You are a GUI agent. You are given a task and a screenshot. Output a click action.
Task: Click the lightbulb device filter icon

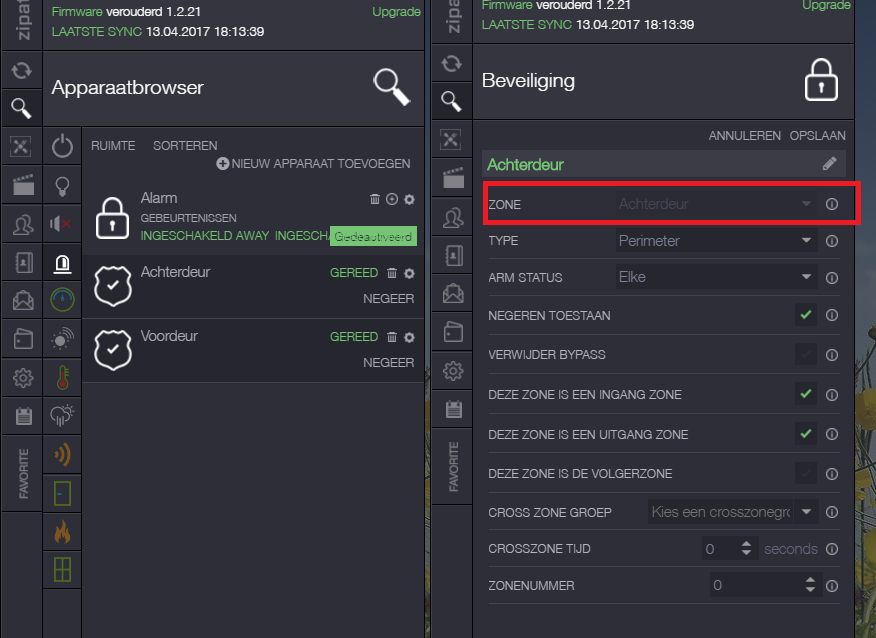(62, 186)
